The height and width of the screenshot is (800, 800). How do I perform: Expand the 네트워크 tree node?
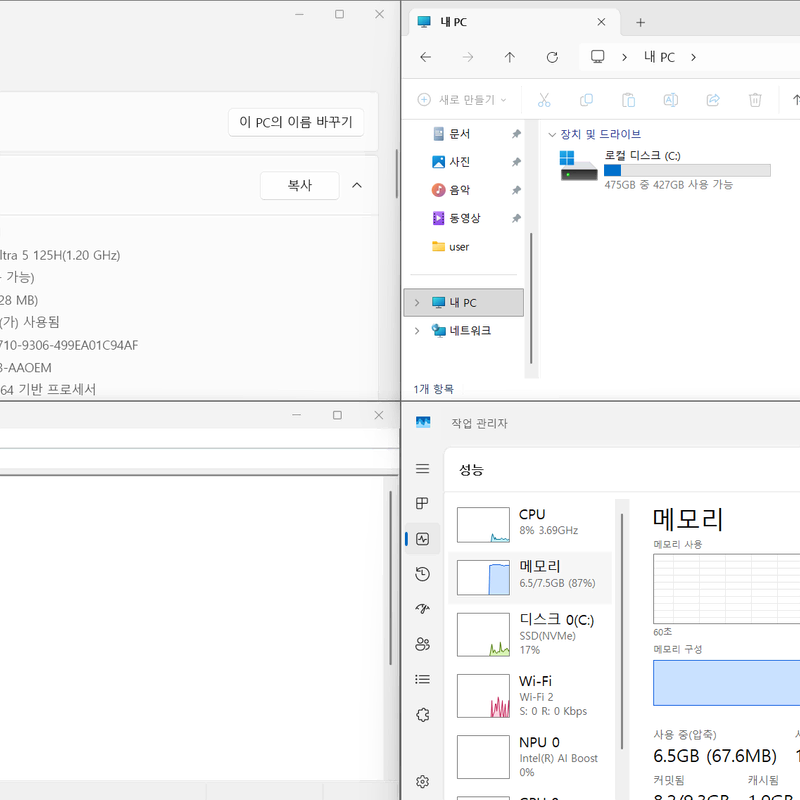click(x=417, y=331)
